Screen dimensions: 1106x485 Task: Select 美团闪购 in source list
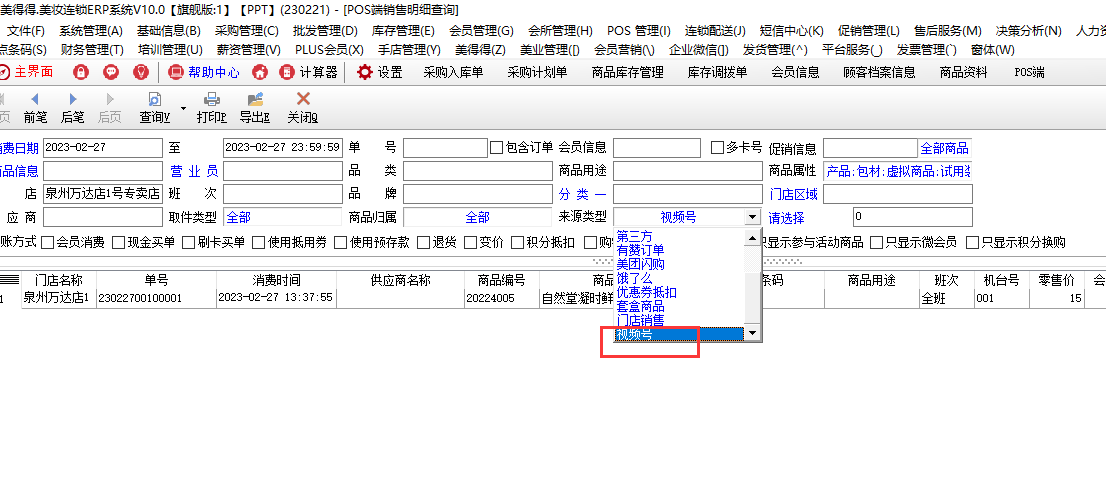(x=640, y=264)
